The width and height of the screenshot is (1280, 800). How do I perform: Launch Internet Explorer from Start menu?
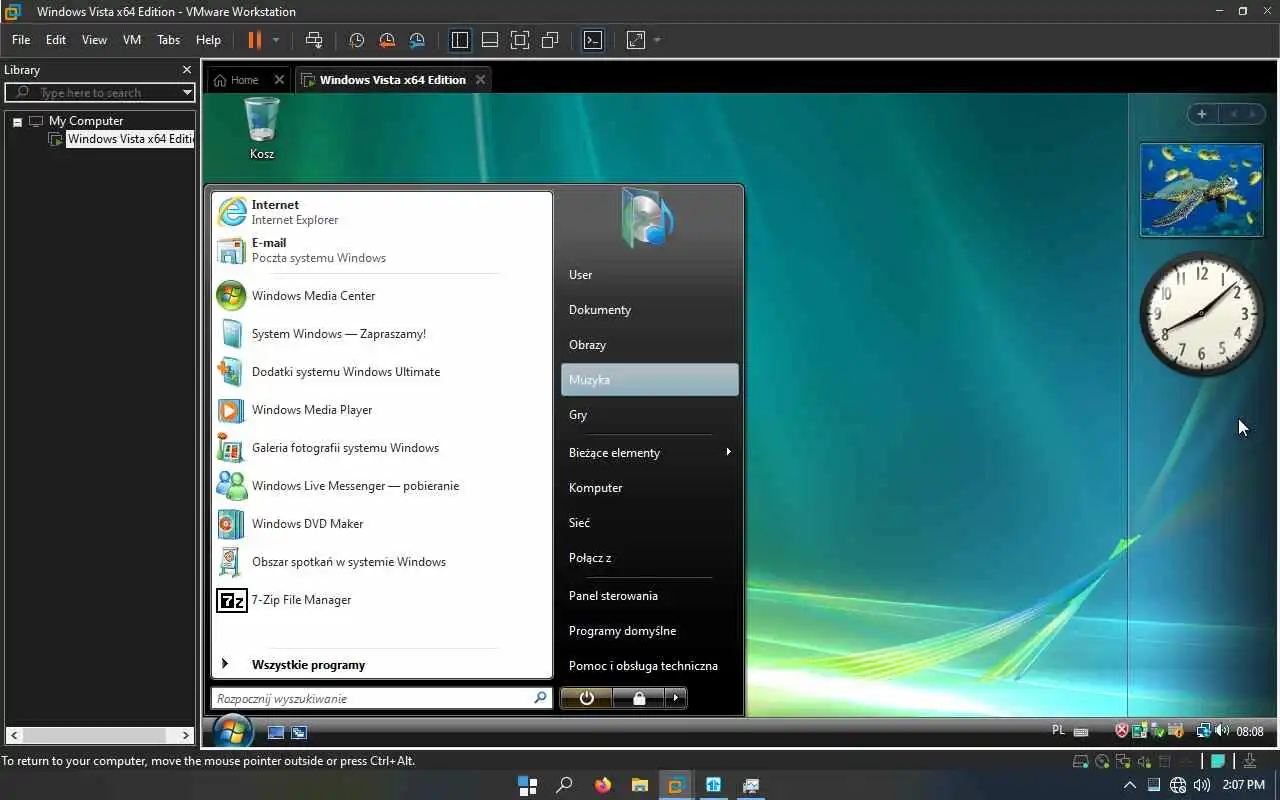[x=382, y=212]
